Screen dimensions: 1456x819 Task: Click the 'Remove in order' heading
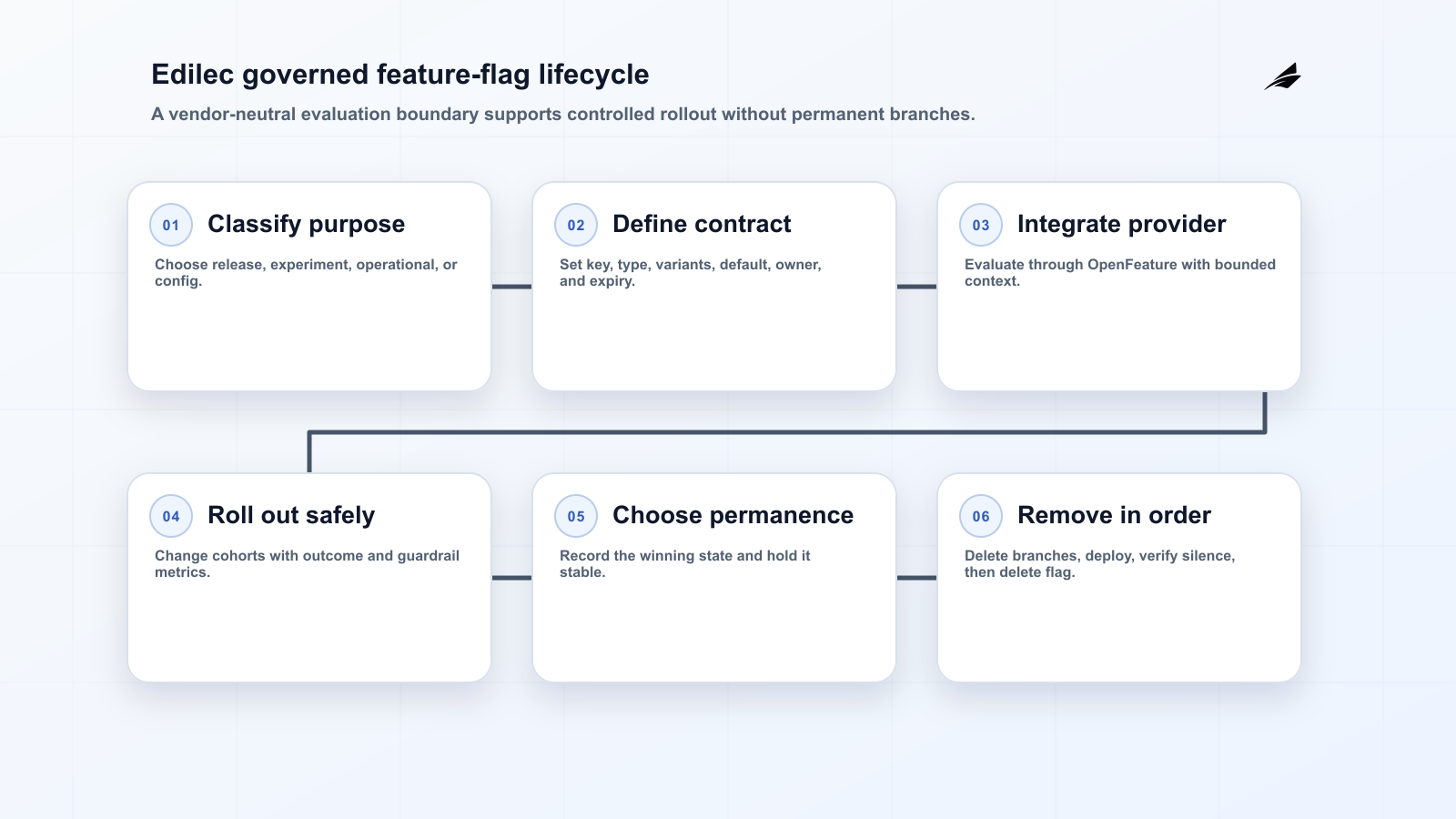pos(1115,515)
